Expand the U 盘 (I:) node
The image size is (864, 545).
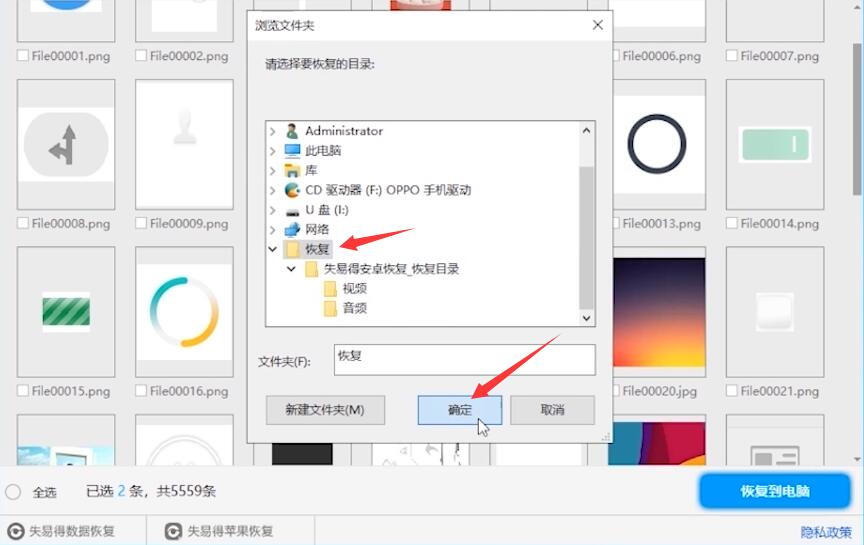coord(272,210)
